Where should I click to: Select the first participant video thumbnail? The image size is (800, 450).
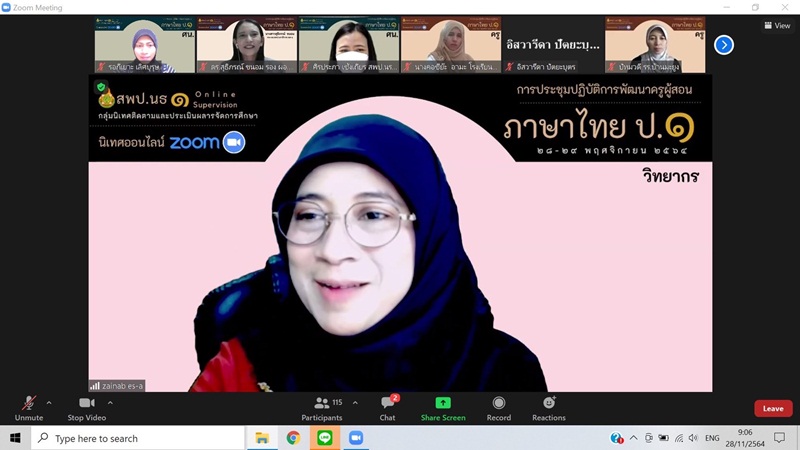coord(144,46)
